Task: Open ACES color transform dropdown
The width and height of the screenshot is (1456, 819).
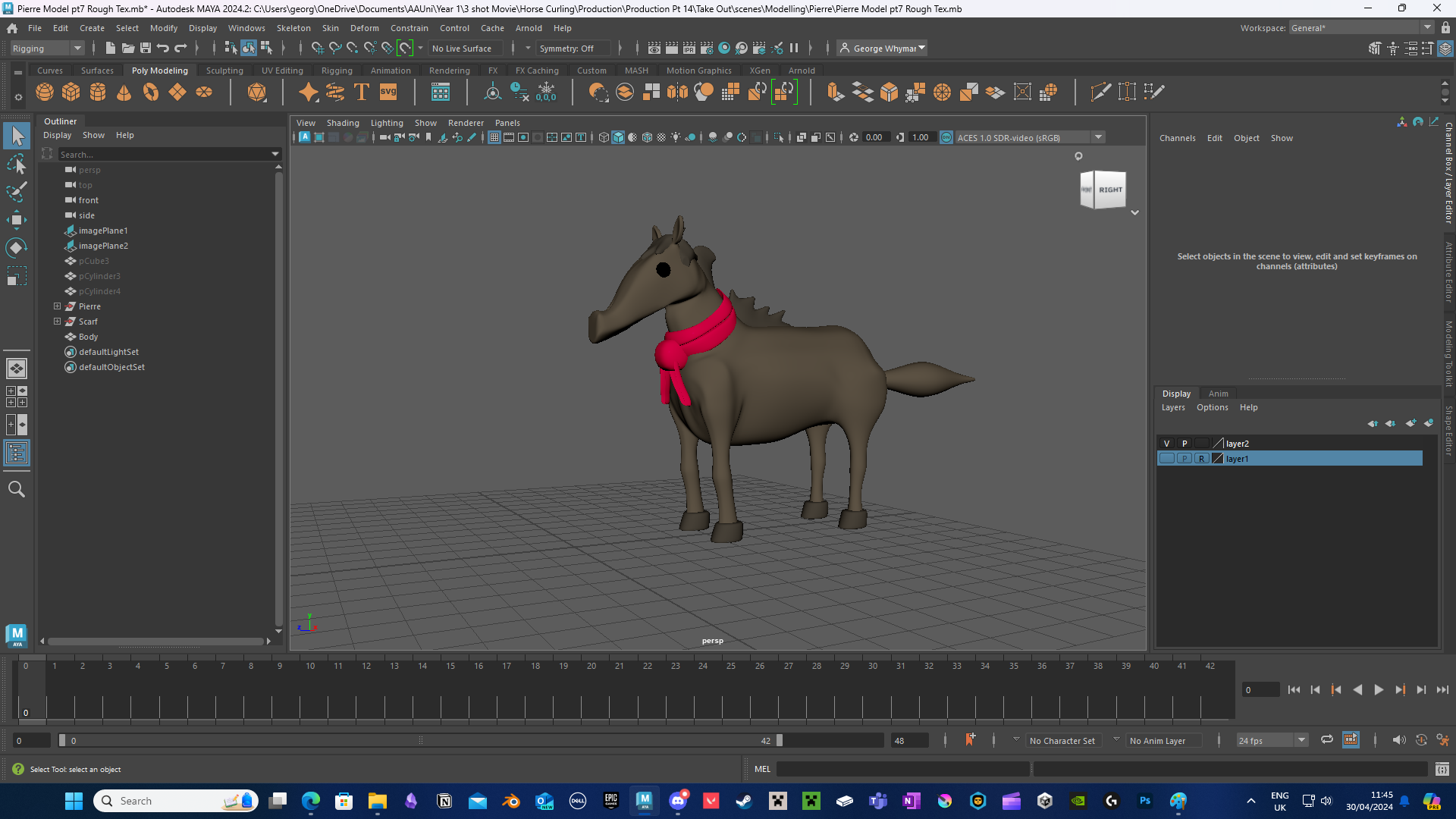Action: [x=1031, y=137]
